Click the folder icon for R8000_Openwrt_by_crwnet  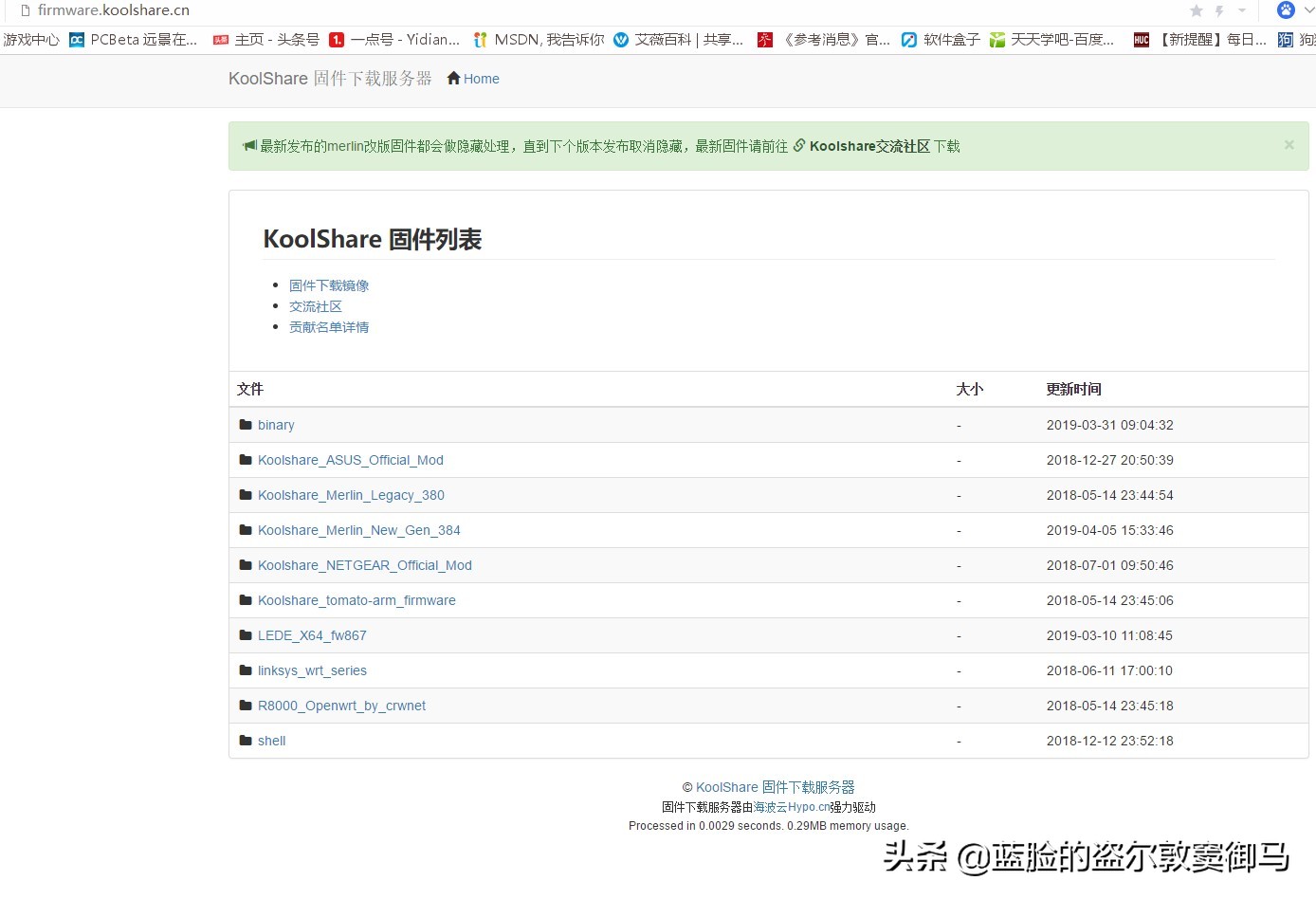click(246, 706)
